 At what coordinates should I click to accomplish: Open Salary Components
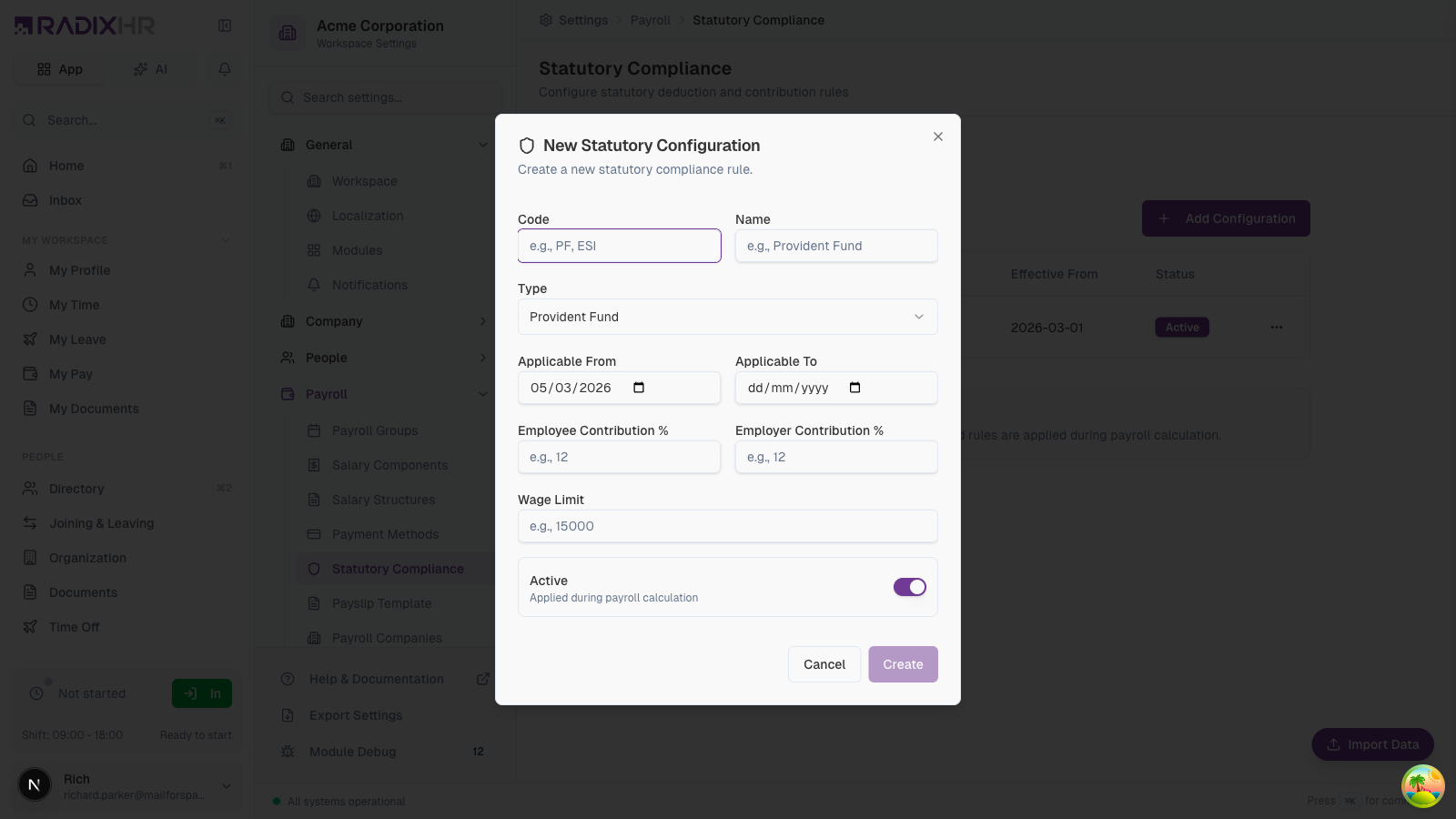[396, 465]
